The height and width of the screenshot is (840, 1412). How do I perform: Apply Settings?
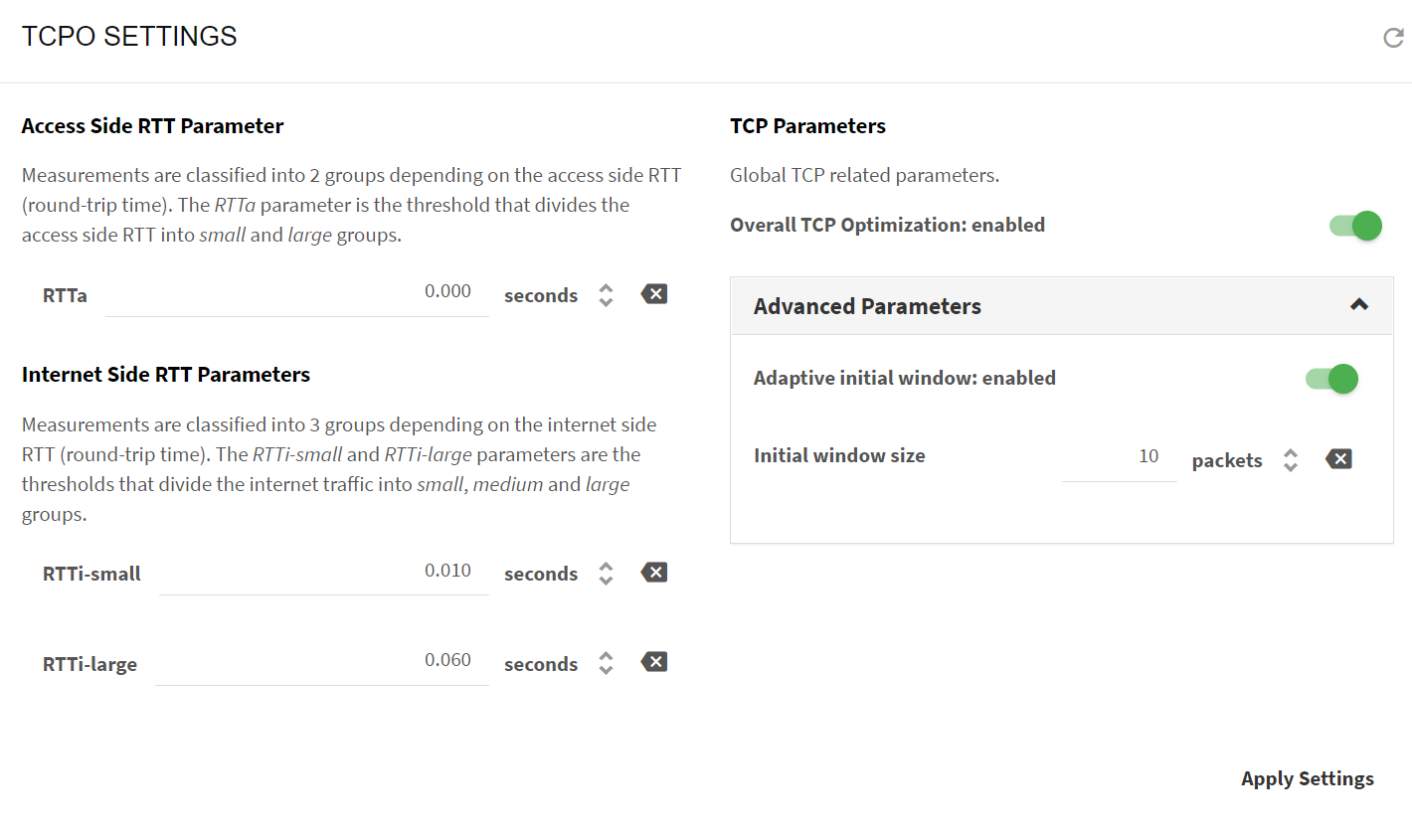click(1307, 779)
